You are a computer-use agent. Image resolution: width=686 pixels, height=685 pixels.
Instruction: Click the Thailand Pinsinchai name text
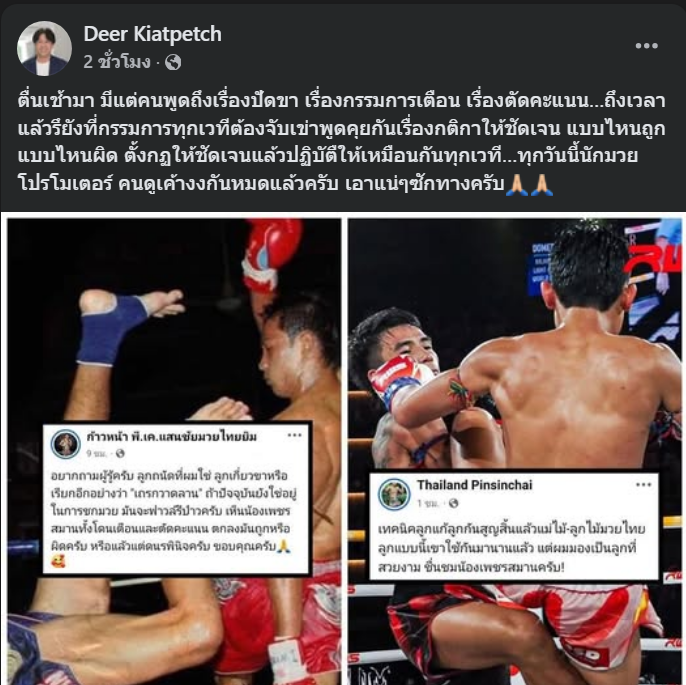(474, 485)
